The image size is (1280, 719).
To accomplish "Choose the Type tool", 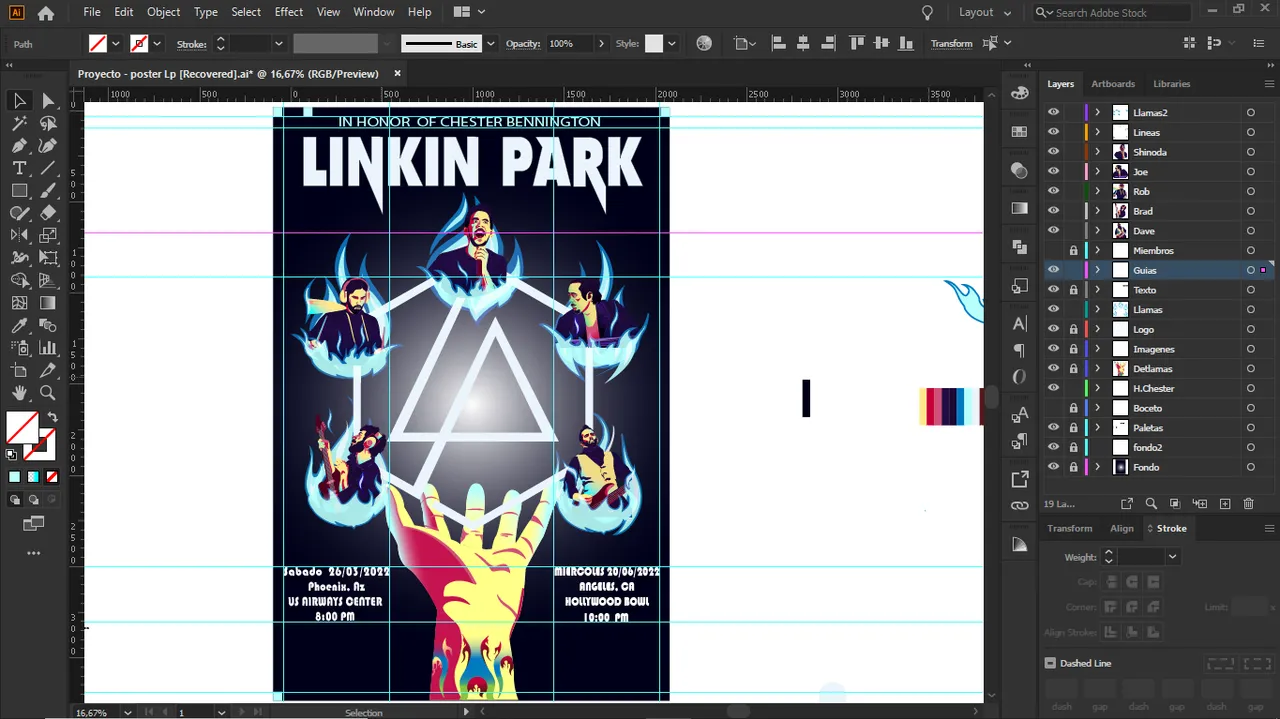I will 19,168.
